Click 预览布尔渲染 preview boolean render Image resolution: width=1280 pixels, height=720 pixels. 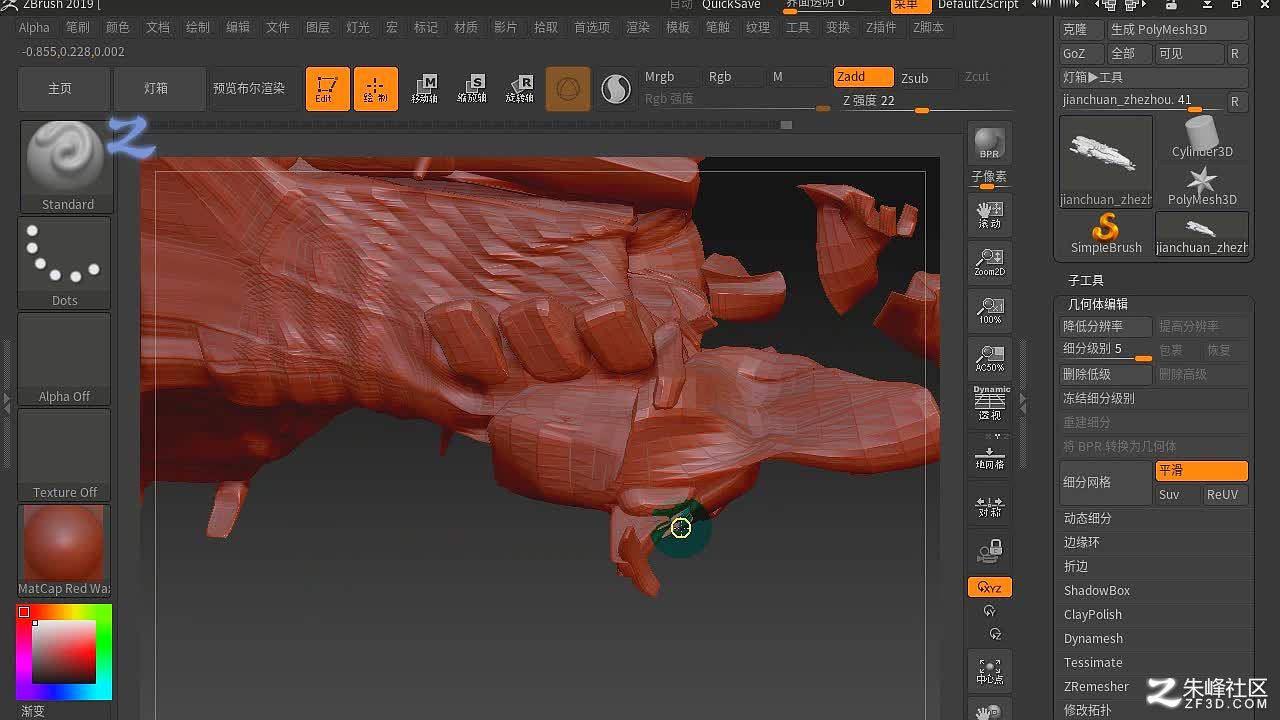pos(249,89)
